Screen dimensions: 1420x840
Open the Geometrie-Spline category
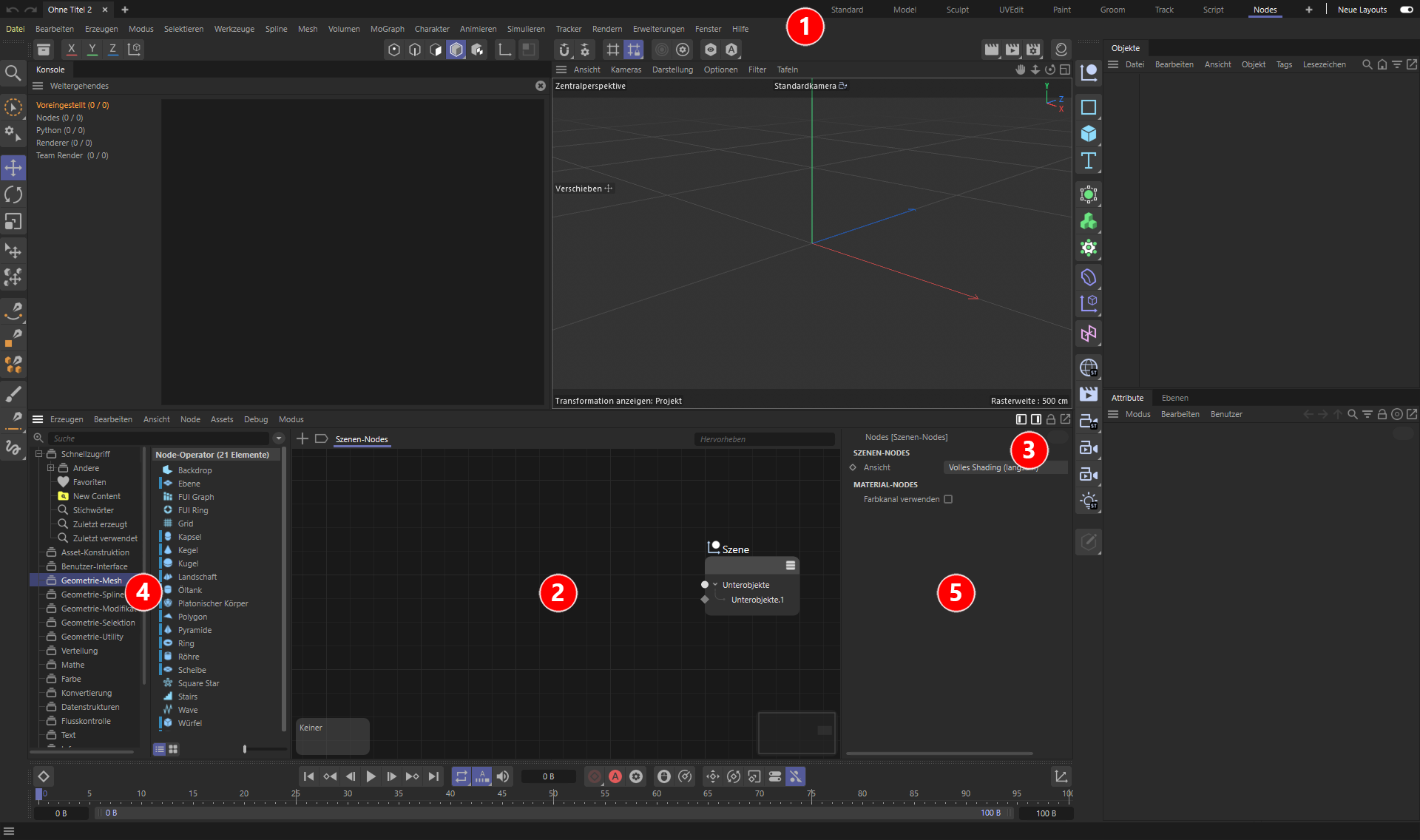tap(92, 595)
